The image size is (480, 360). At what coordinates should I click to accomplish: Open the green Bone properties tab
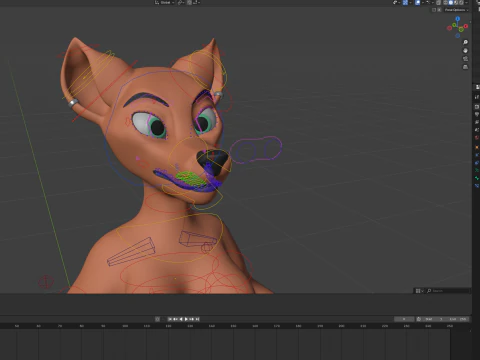(x=477, y=178)
